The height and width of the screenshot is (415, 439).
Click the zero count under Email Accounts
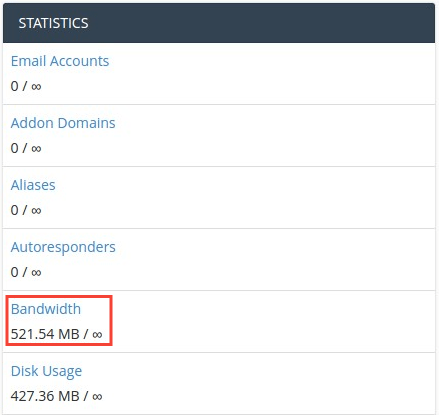pyautogui.click(x=15, y=86)
